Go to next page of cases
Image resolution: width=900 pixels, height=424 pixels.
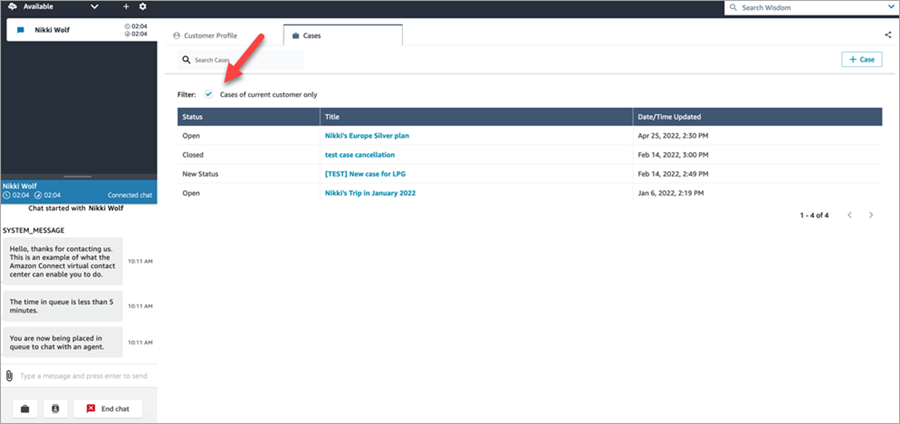click(x=871, y=215)
